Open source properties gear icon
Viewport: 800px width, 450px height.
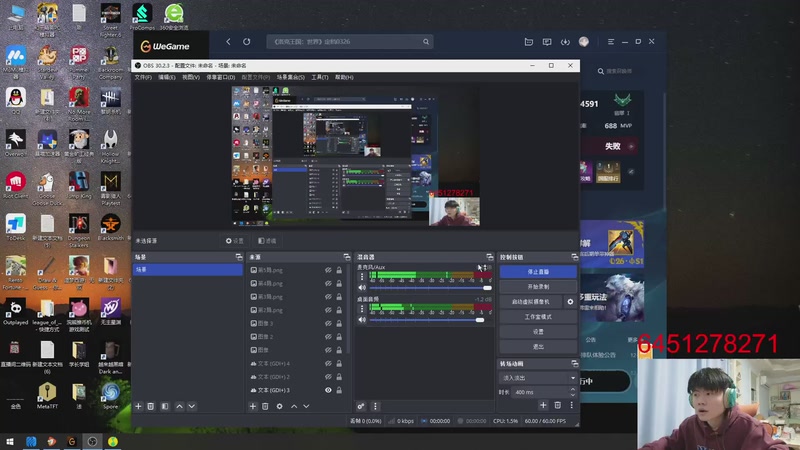pyautogui.click(x=280, y=406)
